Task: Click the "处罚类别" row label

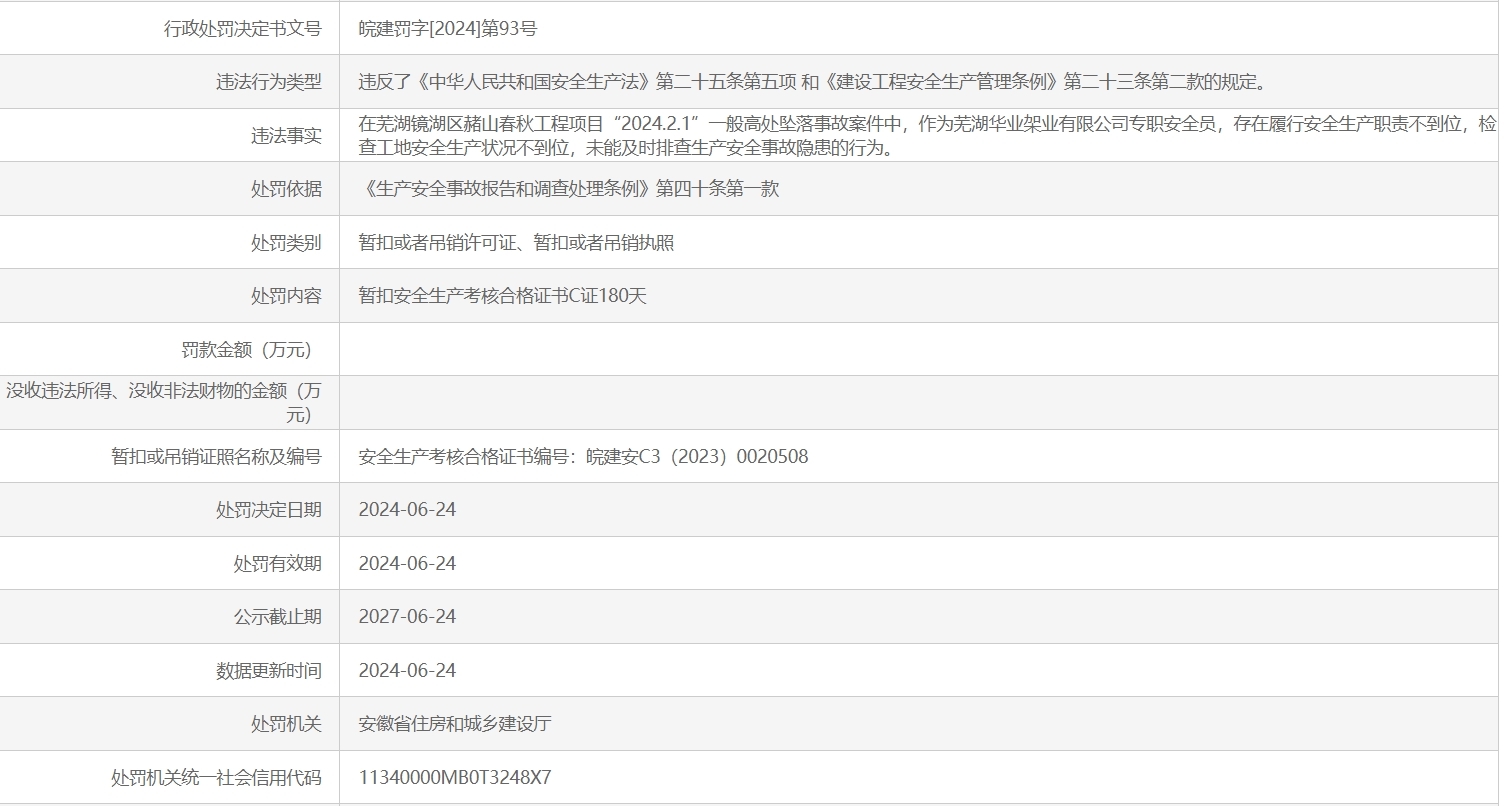Action: point(287,242)
